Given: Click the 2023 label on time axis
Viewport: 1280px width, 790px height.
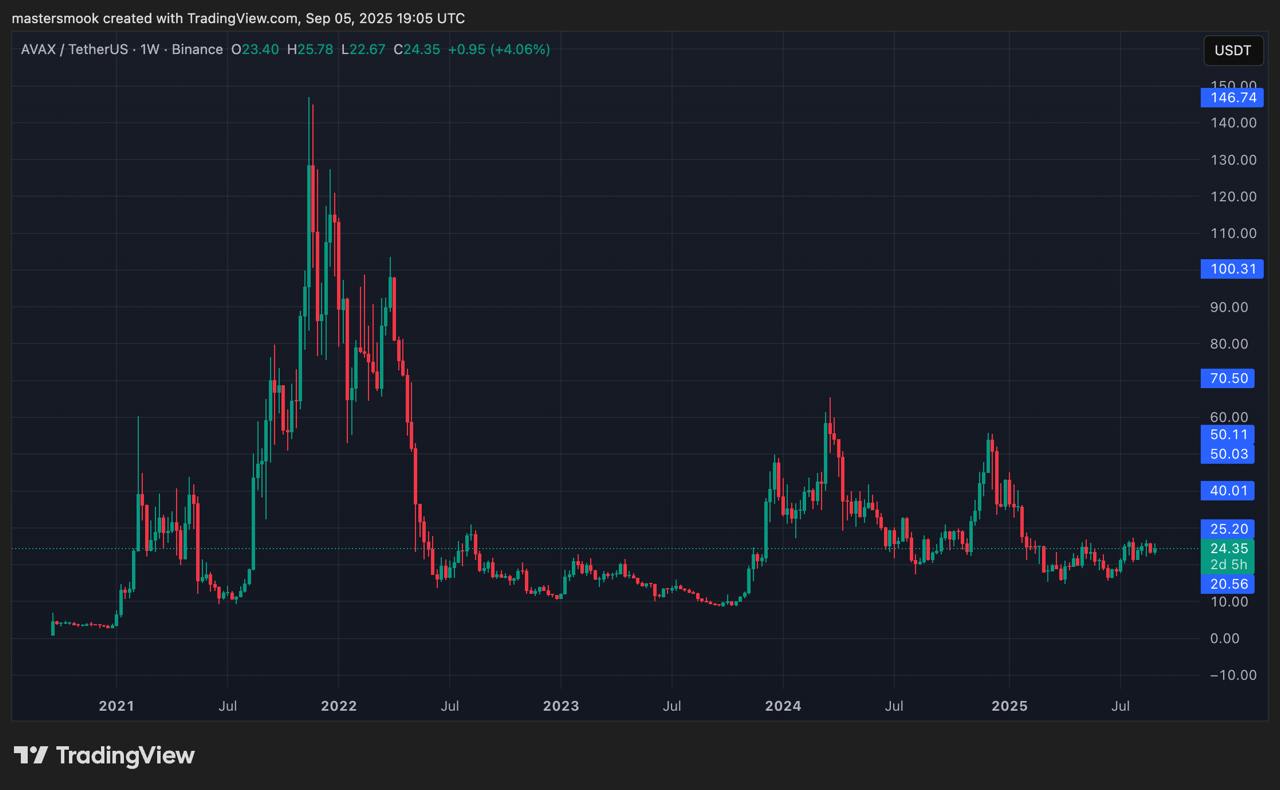Looking at the screenshot, I should pyautogui.click(x=561, y=706).
